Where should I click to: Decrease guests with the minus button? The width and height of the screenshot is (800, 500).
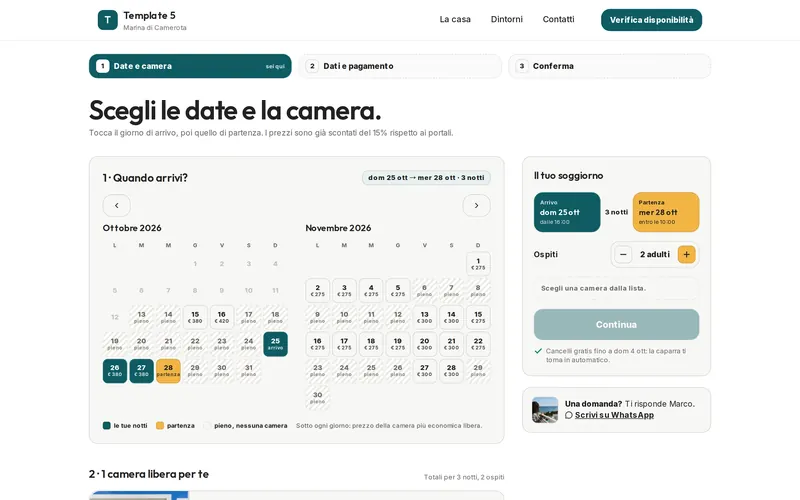point(623,254)
